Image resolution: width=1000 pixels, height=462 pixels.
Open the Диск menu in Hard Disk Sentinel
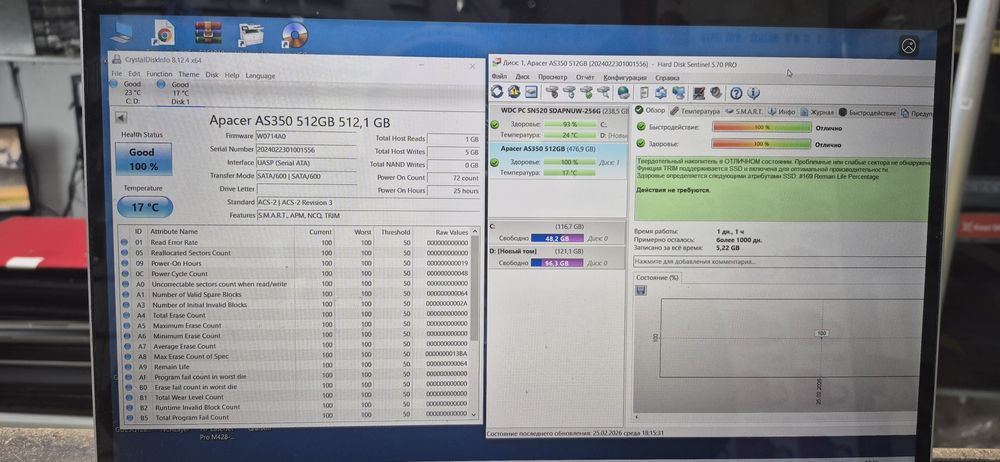[522, 77]
